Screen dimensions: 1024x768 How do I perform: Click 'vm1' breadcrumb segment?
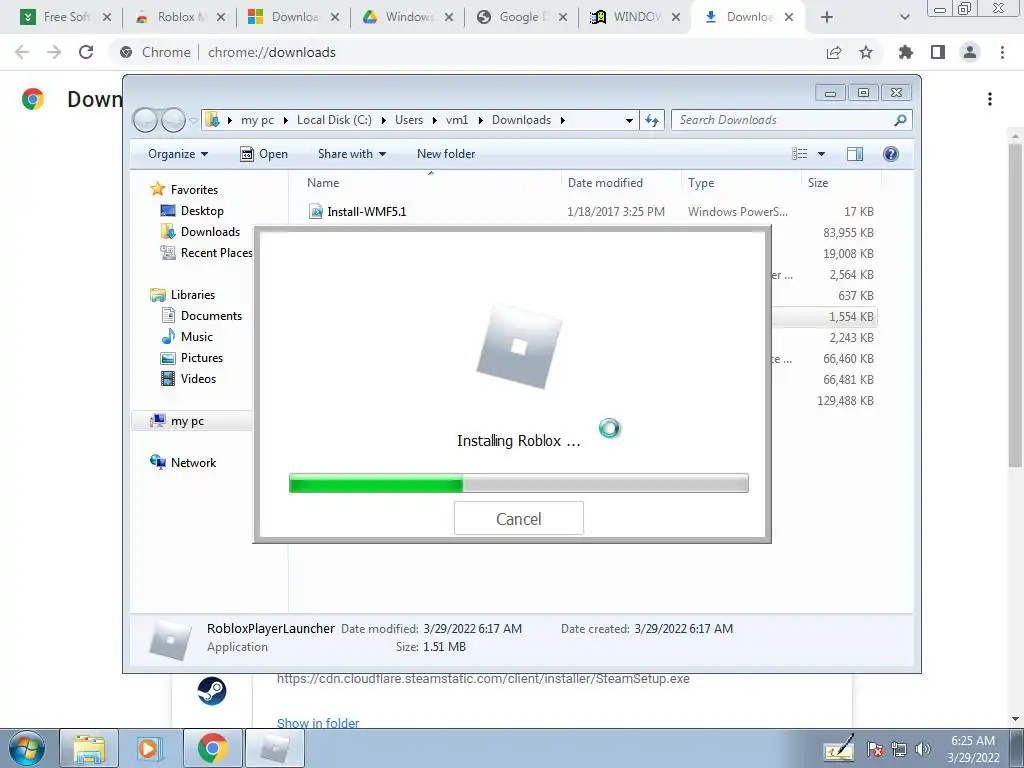point(457,120)
